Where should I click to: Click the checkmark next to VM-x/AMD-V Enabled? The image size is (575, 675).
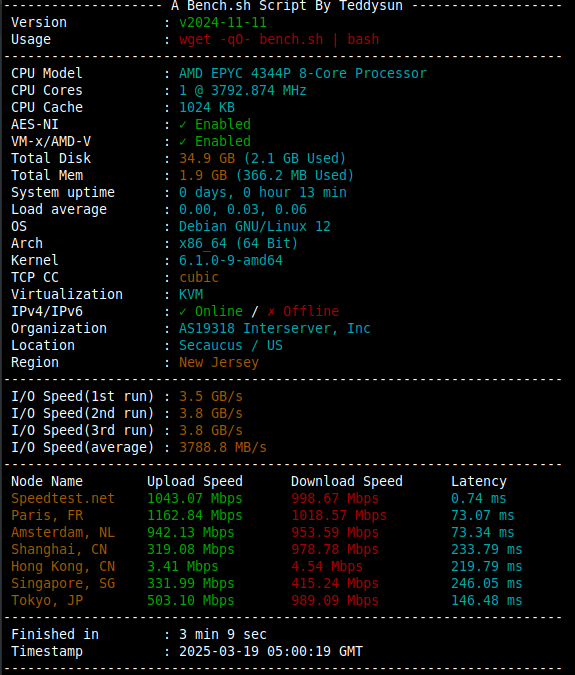(183, 141)
